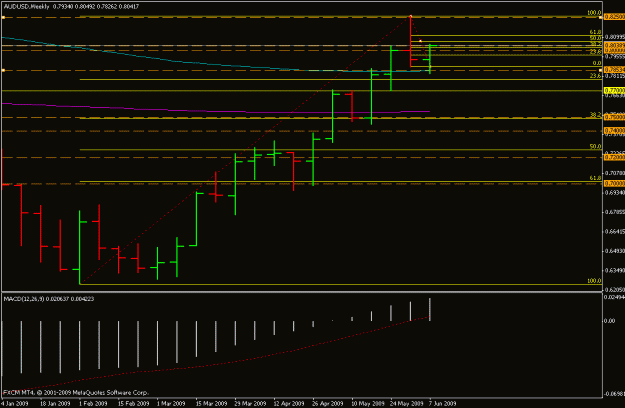Click the MACD 0.00 axis label
The height and width of the screenshot is (408, 625).
[609, 321]
